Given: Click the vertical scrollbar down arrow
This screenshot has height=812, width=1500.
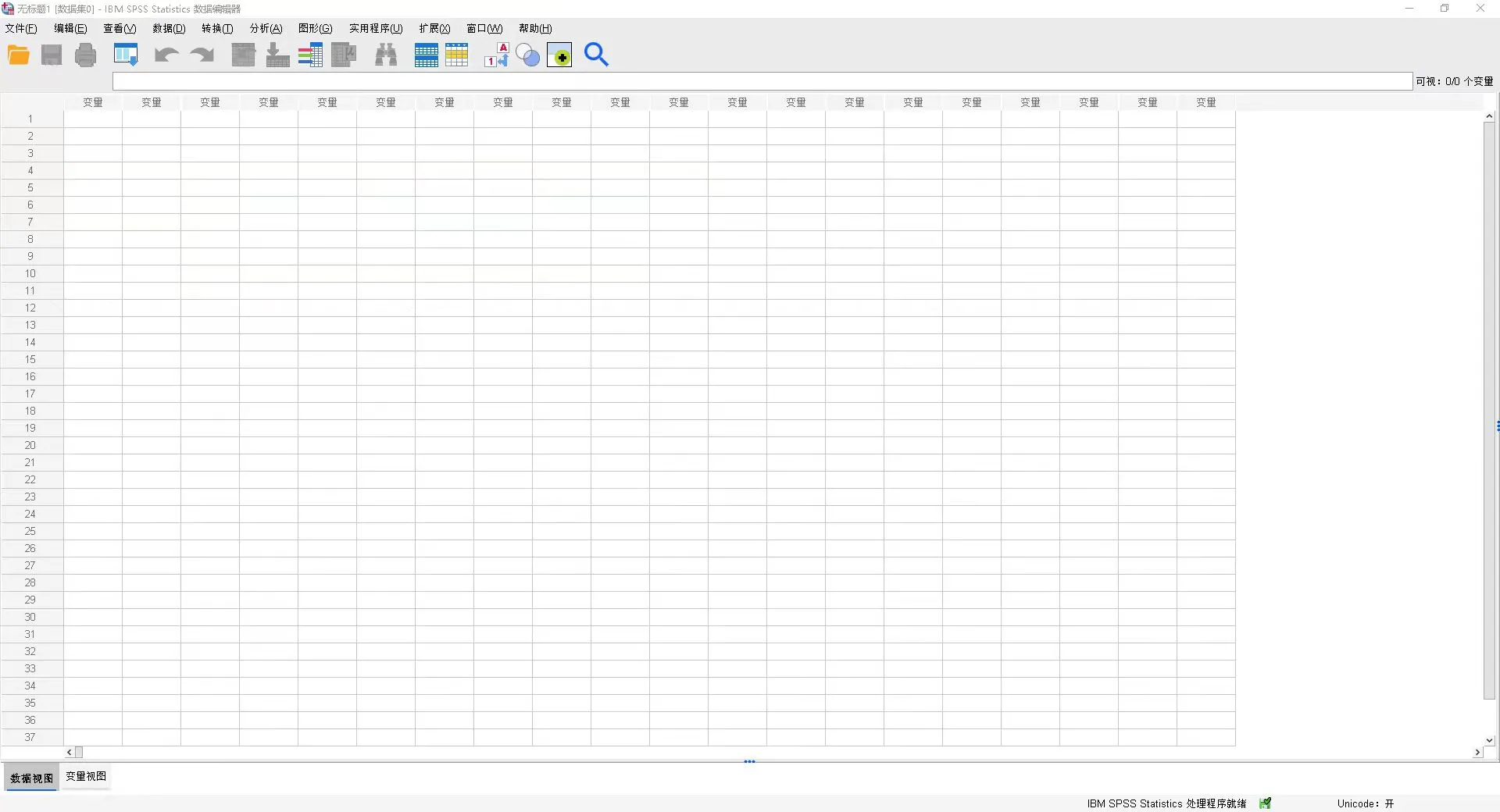Looking at the screenshot, I should click(1489, 740).
